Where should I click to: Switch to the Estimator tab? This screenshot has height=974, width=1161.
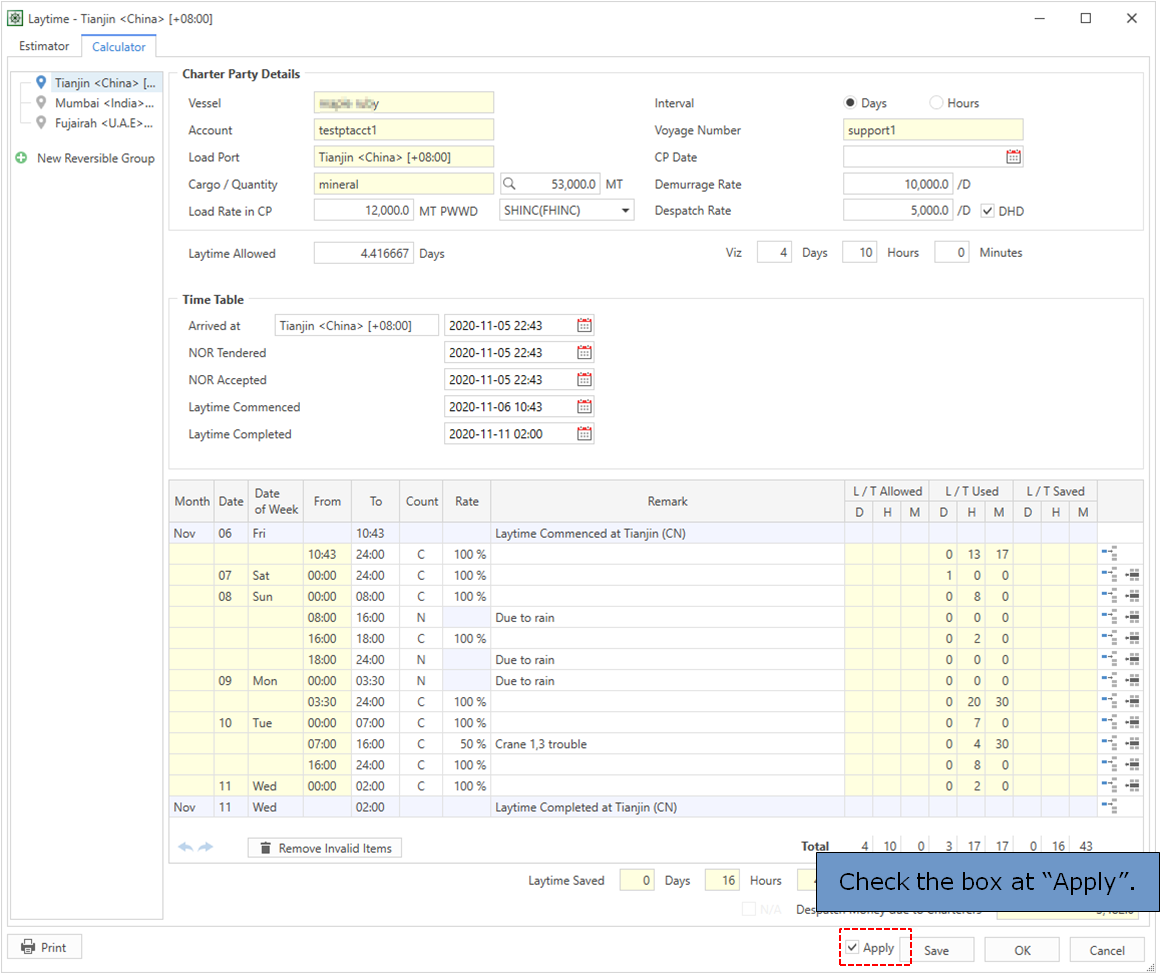(44, 46)
